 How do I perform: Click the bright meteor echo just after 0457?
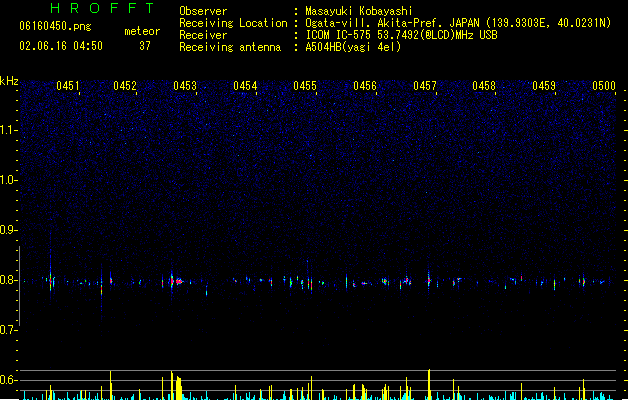(429, 279)
